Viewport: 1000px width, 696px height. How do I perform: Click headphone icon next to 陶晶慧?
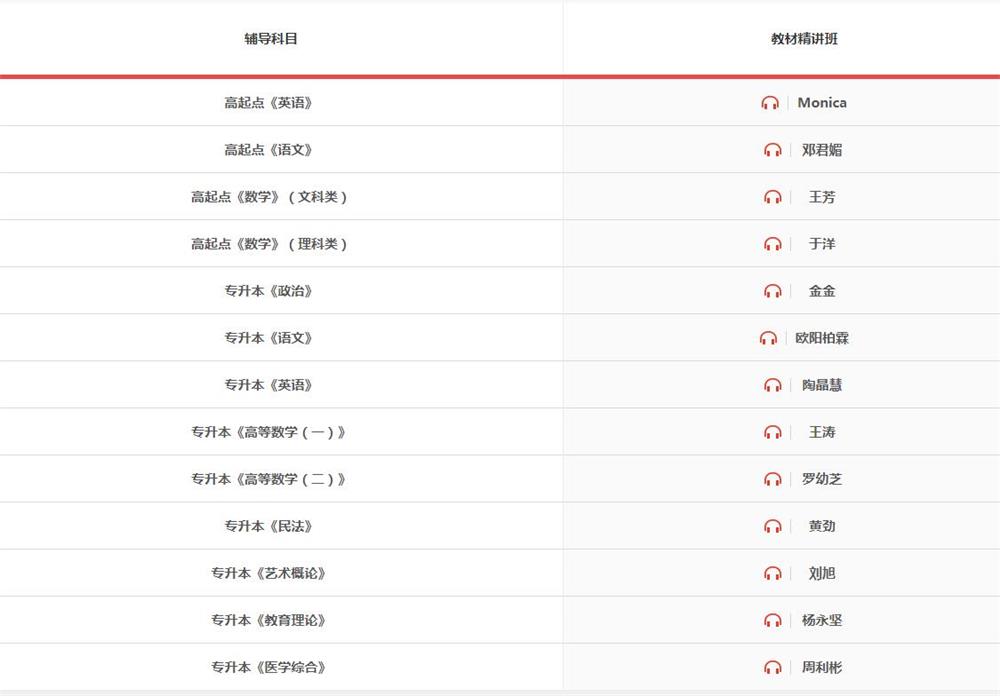tap(772, 385)
